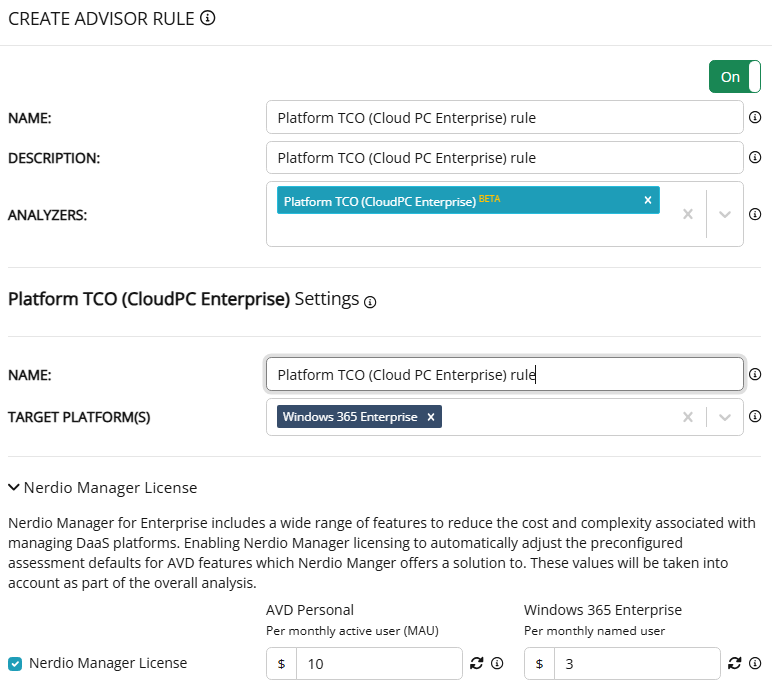This screenshot has width=772, height=684.
Task: Click the 'Per monthly named user' text
Action: [x=594, y=631]
